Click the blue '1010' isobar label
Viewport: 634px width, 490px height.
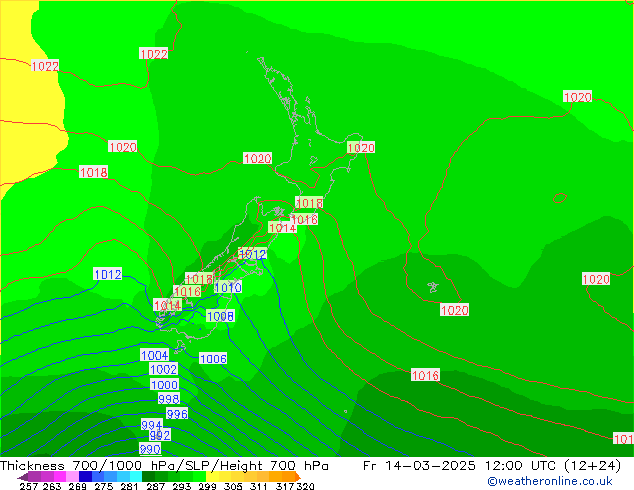(228, 287)
